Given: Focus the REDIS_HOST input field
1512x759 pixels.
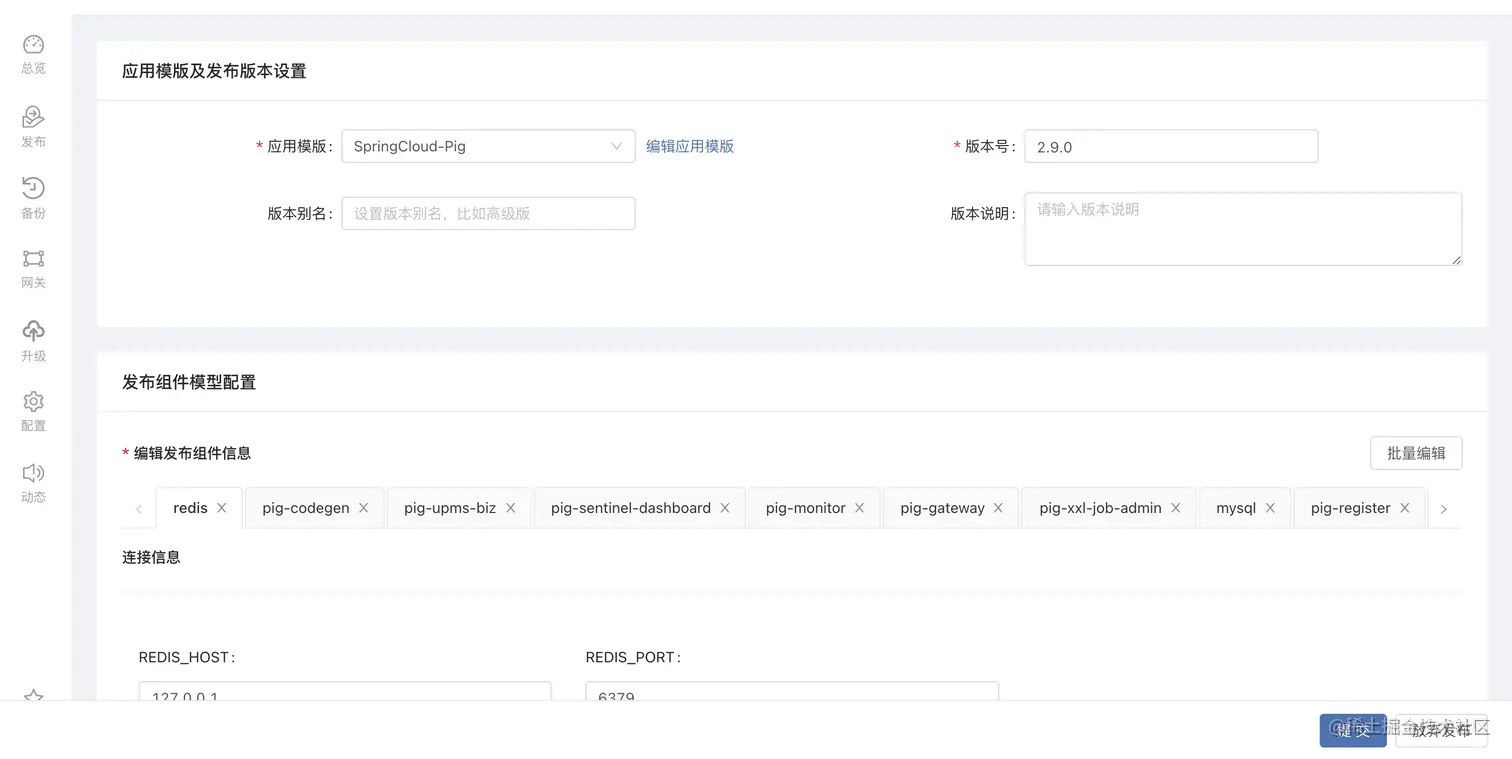Looking at the screenshot, I should point(345,691).
